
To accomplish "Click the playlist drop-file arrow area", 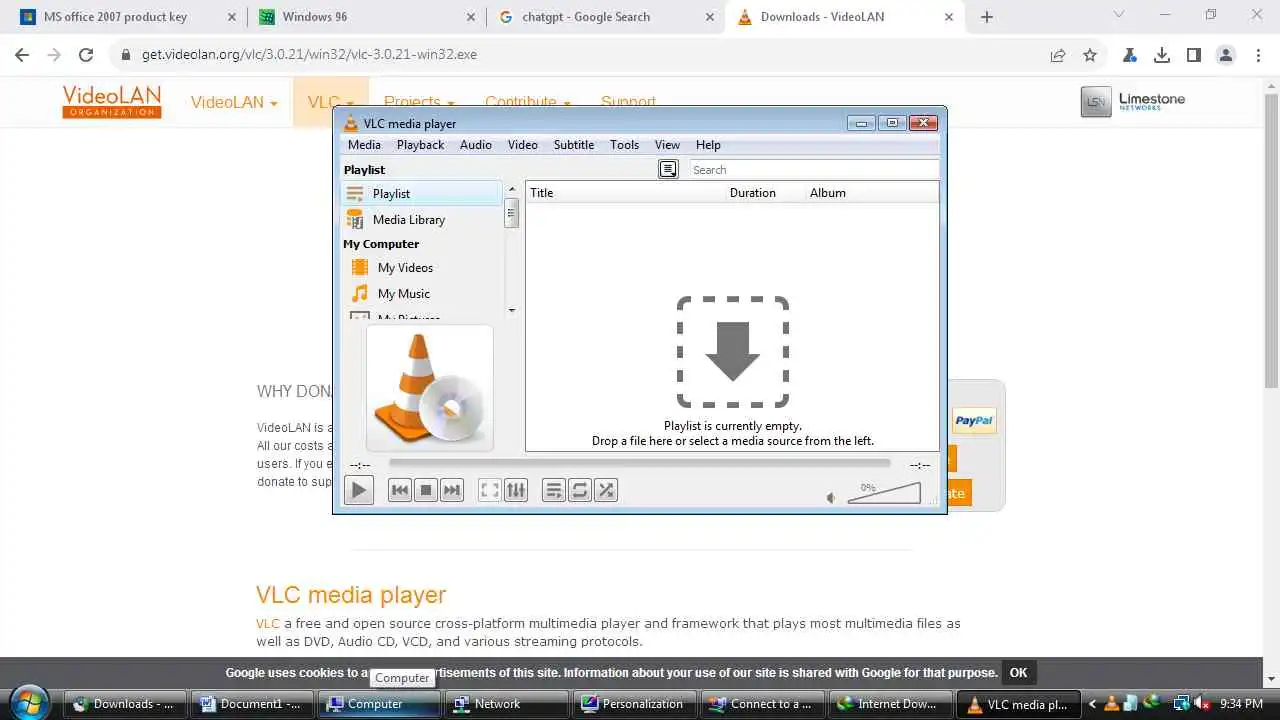I will pos(733,352).
